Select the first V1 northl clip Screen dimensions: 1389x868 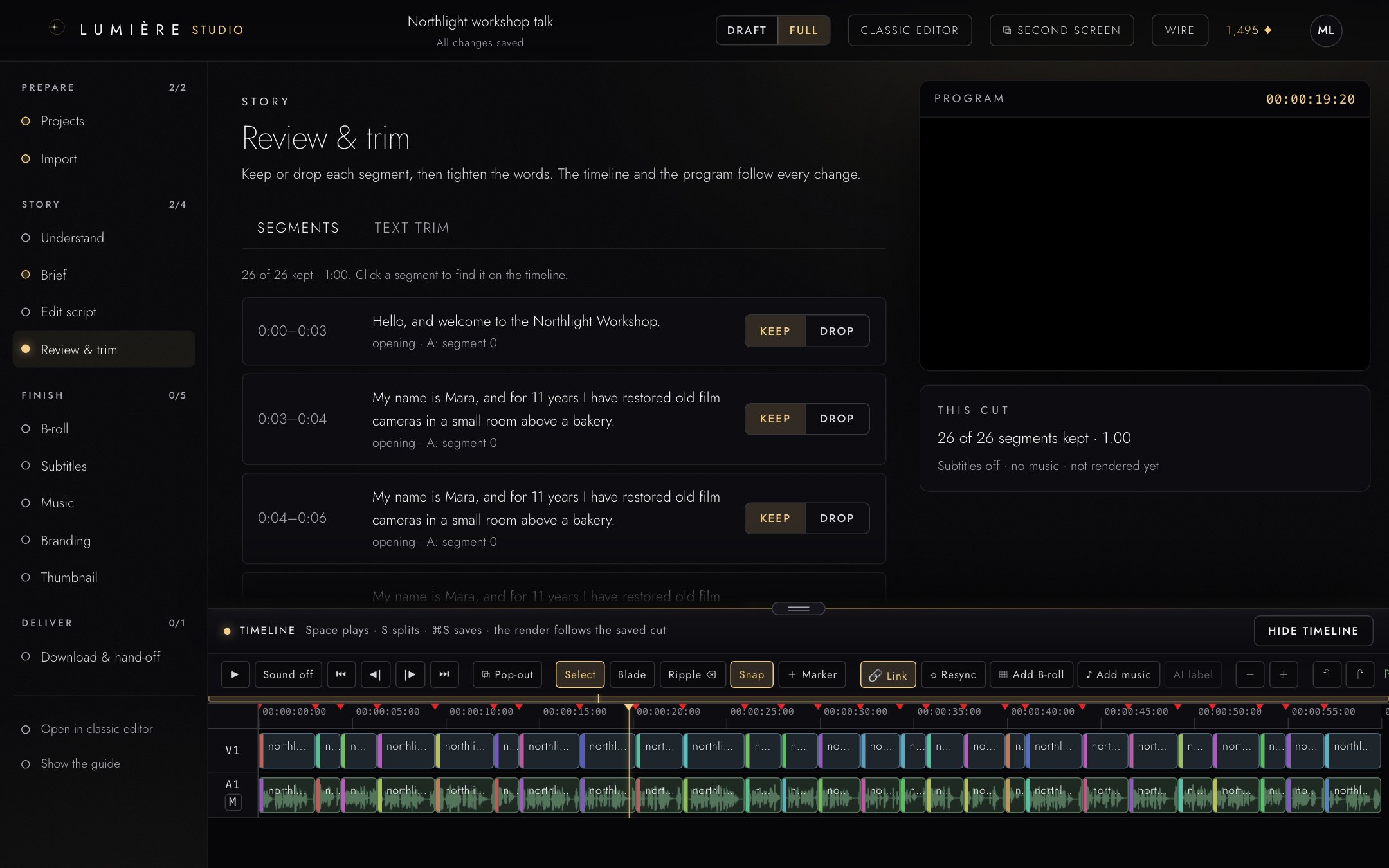pos(287,750)
